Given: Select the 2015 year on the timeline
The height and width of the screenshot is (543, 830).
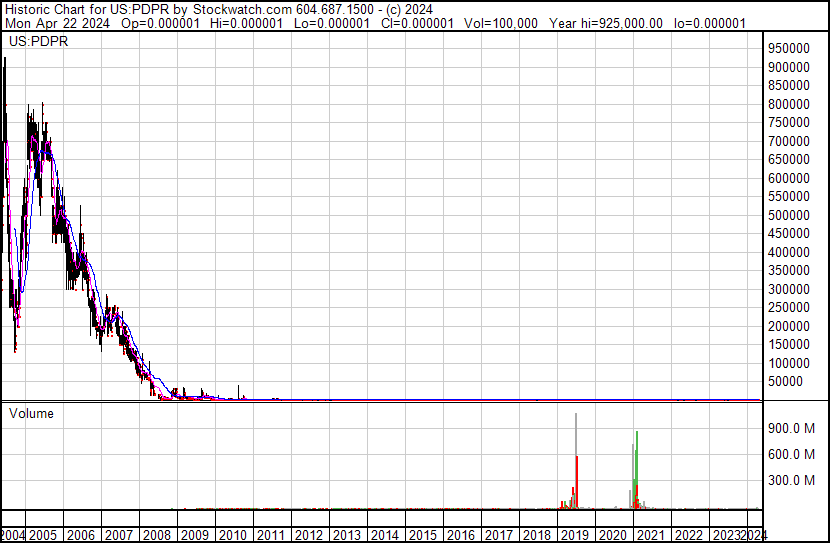Looking at the screenshot, I should [423, 536].
